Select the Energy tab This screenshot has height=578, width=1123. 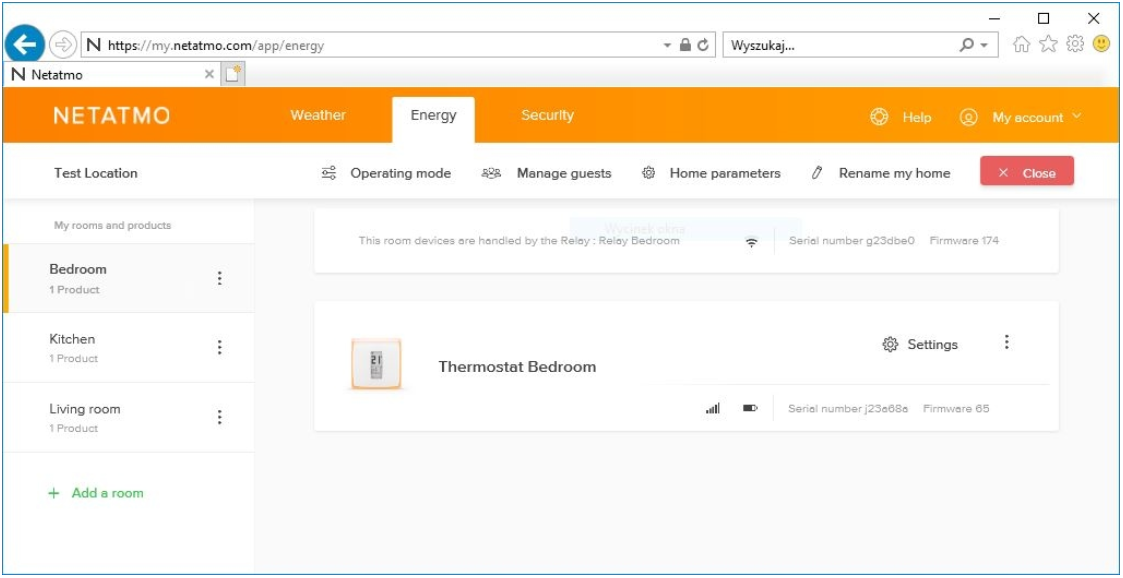pyautogui.click(x=433, y=115)
